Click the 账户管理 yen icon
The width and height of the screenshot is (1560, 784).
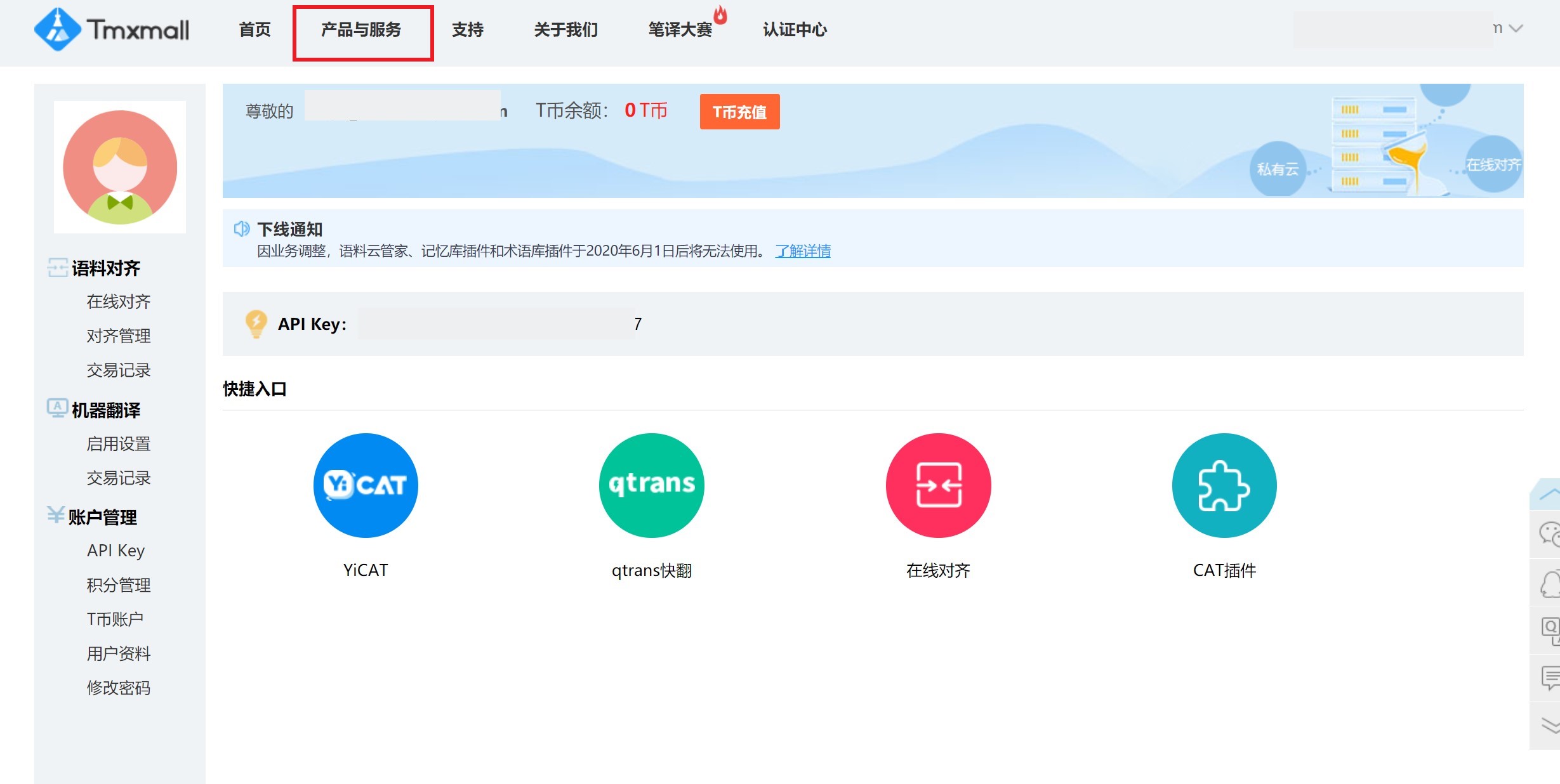point(56,515)
